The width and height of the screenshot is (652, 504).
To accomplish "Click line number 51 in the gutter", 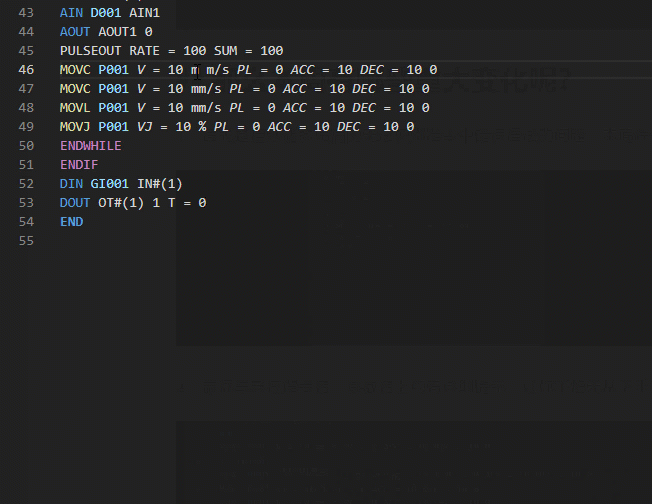I will (x=26, y=165).
